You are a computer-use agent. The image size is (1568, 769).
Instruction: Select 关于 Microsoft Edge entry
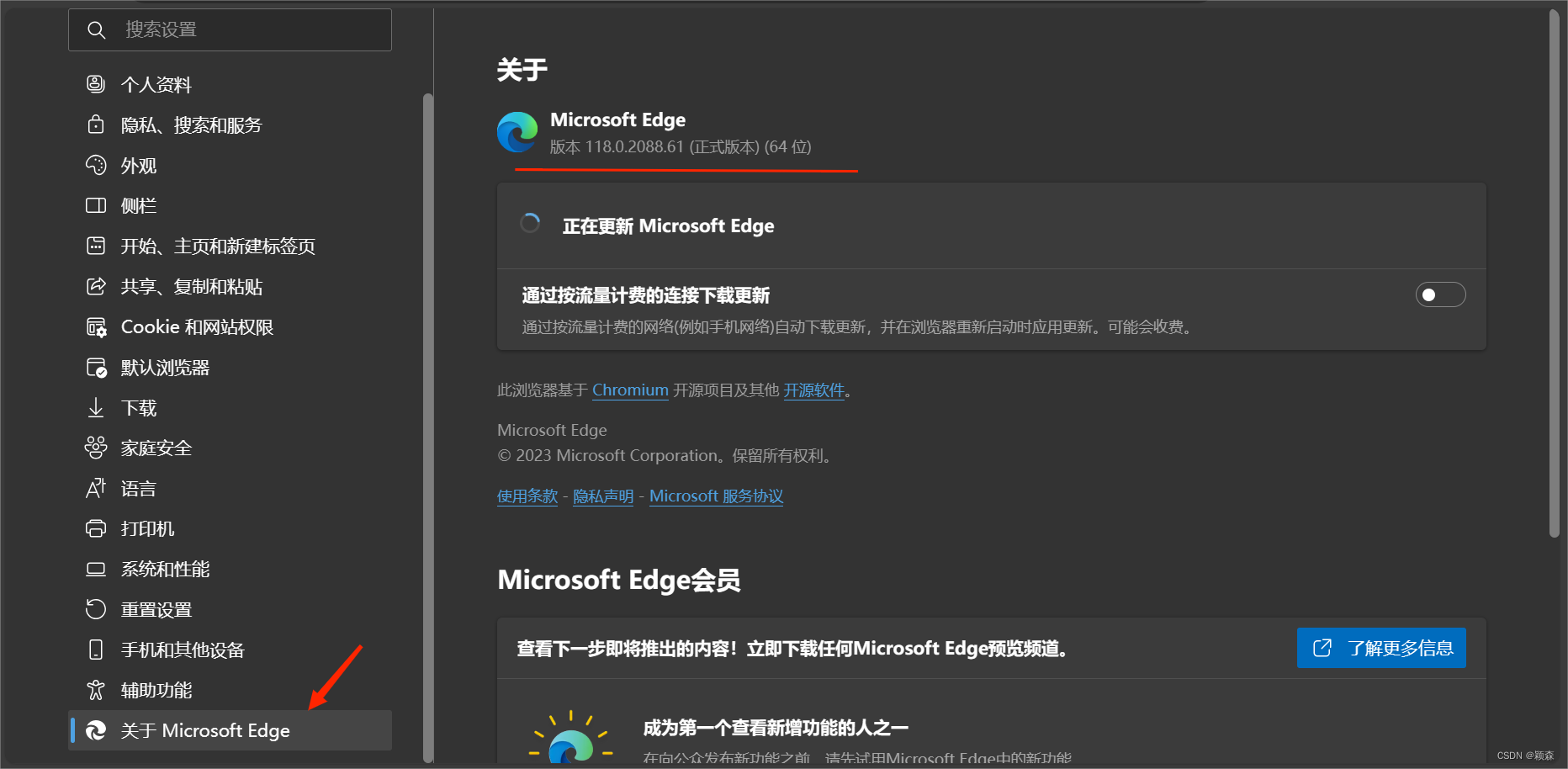click(x=230, y=730)
